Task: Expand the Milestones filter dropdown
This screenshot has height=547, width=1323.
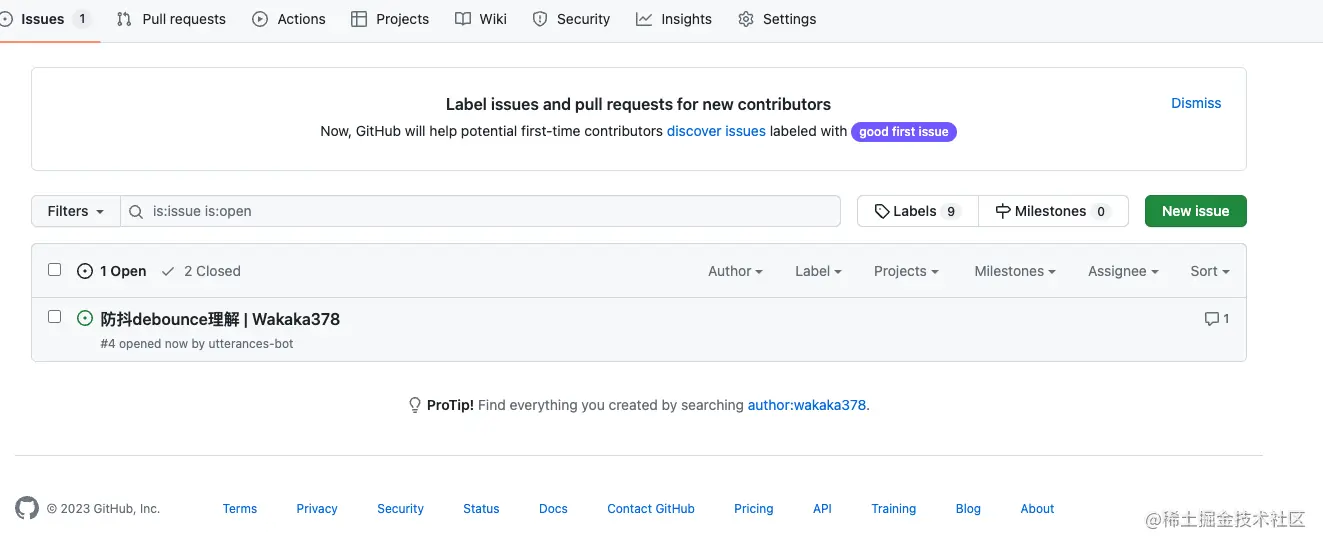Action: click(x=1015, y=271)
